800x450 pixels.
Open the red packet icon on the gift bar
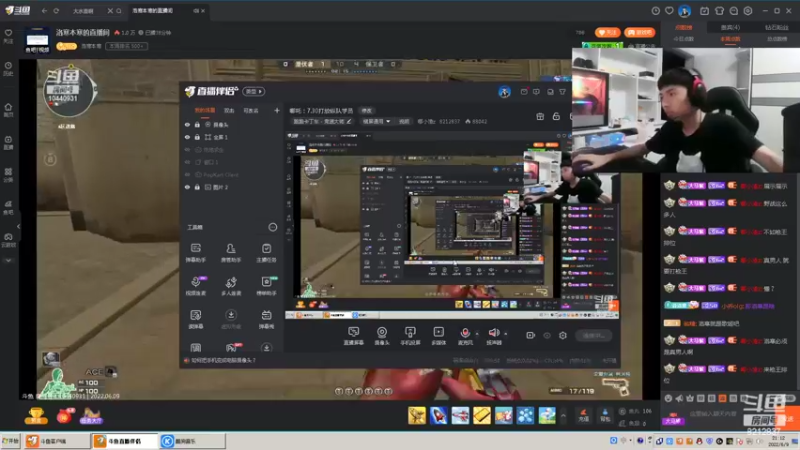(x=65, y=416)
